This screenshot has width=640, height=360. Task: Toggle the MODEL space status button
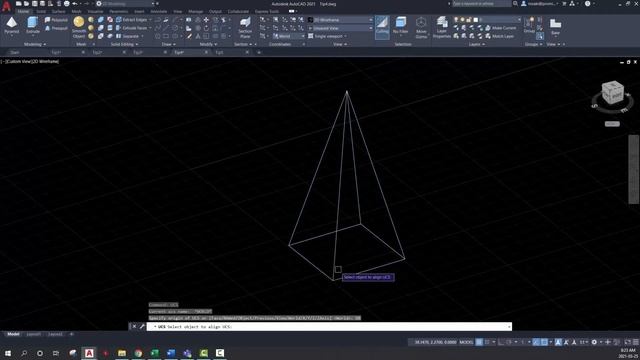click(x=466, y=342)
